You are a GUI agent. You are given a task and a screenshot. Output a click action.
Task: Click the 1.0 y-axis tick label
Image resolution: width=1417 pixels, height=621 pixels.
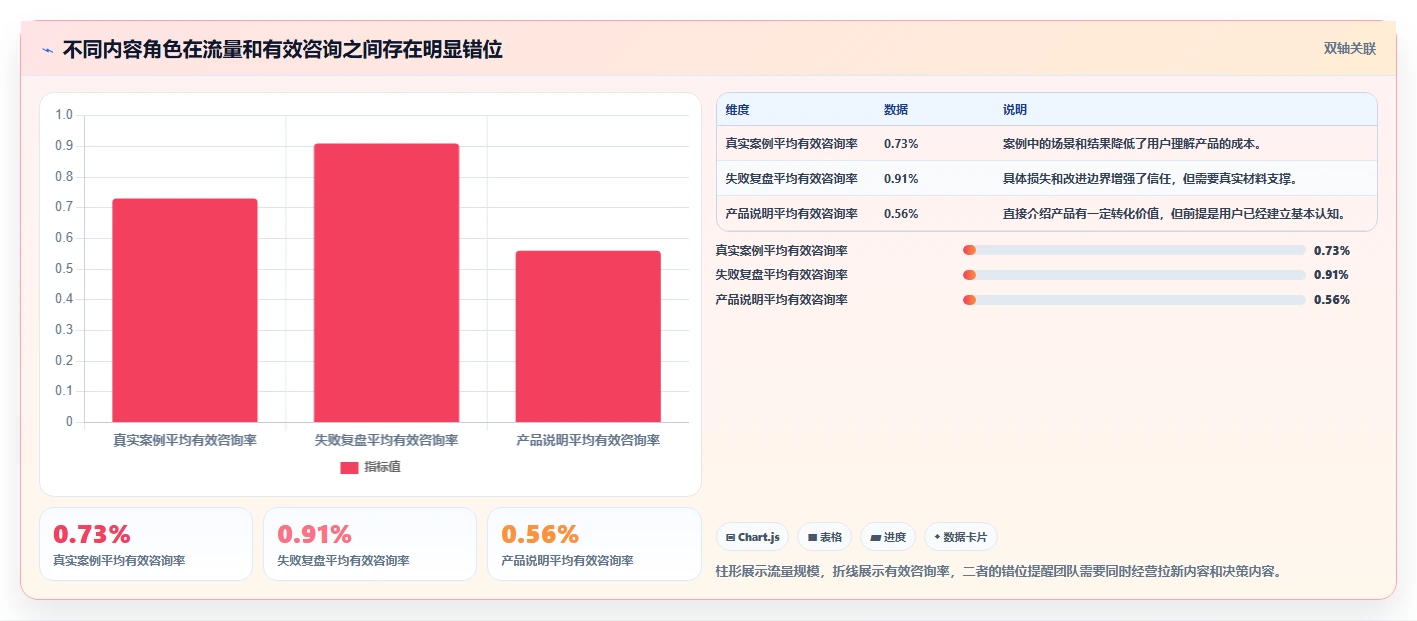click(x=64, y=115)
